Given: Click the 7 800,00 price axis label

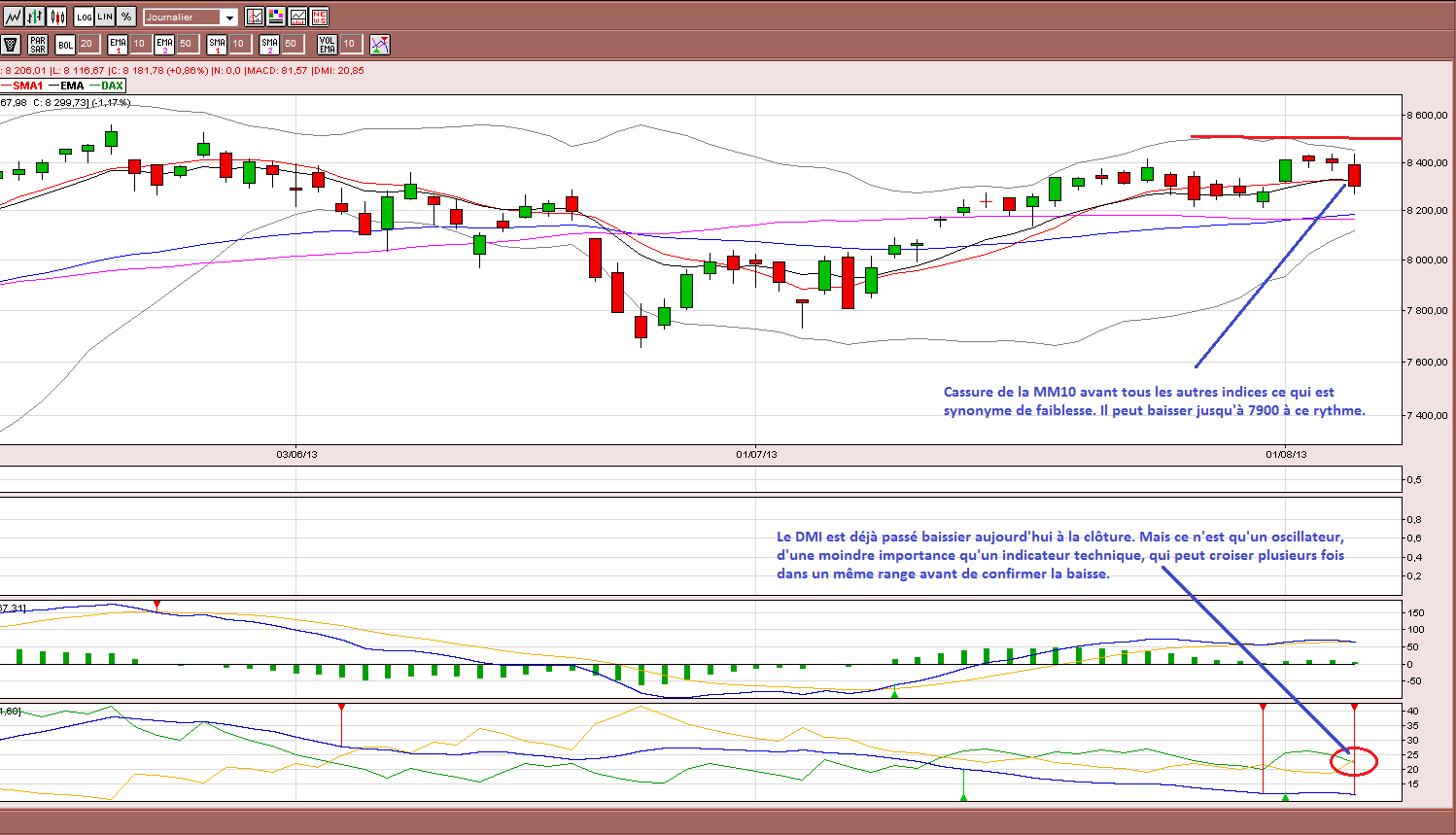Looking at the screenshot, I should pyautogui.click(x=1428, y=310).
